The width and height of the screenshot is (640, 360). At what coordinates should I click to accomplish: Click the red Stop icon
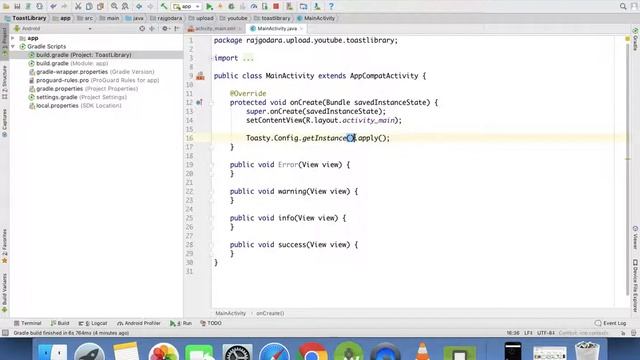click(276, 6)
